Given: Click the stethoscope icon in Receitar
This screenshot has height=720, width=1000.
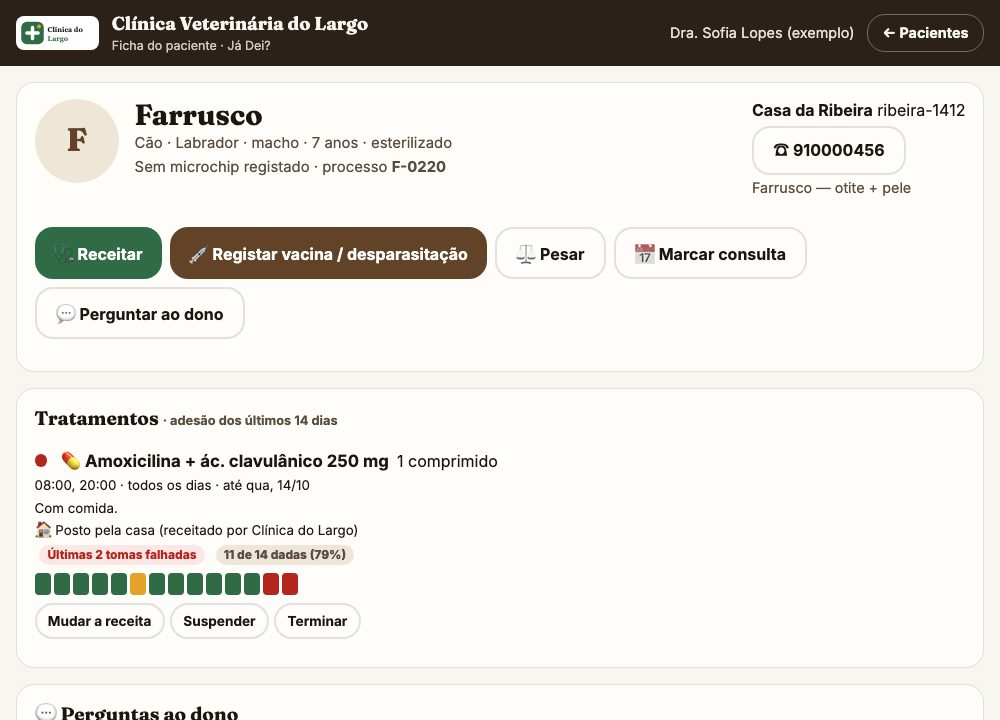Looking at the screenshot, I should (63, 254).
